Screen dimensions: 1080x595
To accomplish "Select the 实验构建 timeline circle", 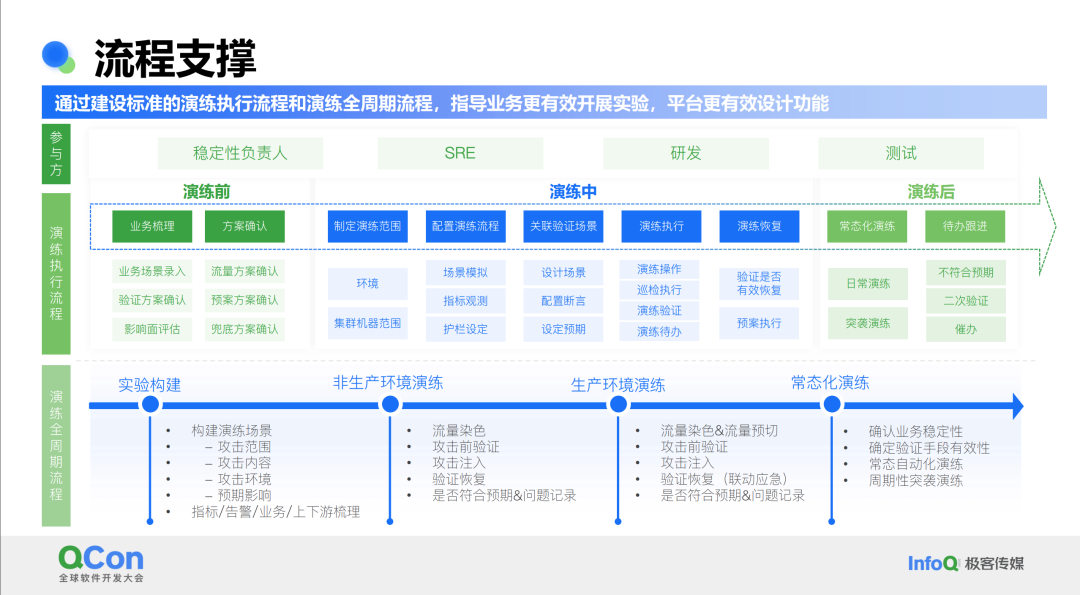I will pos(150,405).
